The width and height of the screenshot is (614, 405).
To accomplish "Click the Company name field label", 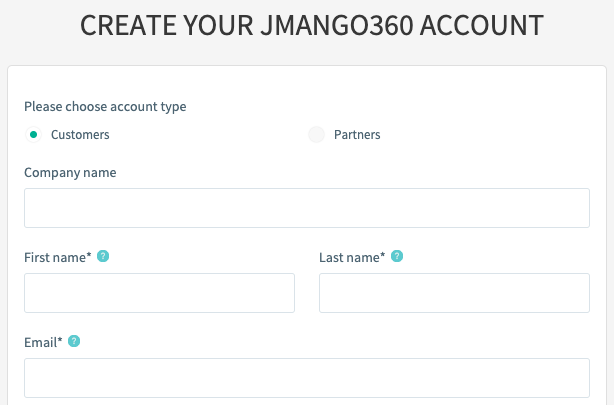I will click(x=70, y=172).
